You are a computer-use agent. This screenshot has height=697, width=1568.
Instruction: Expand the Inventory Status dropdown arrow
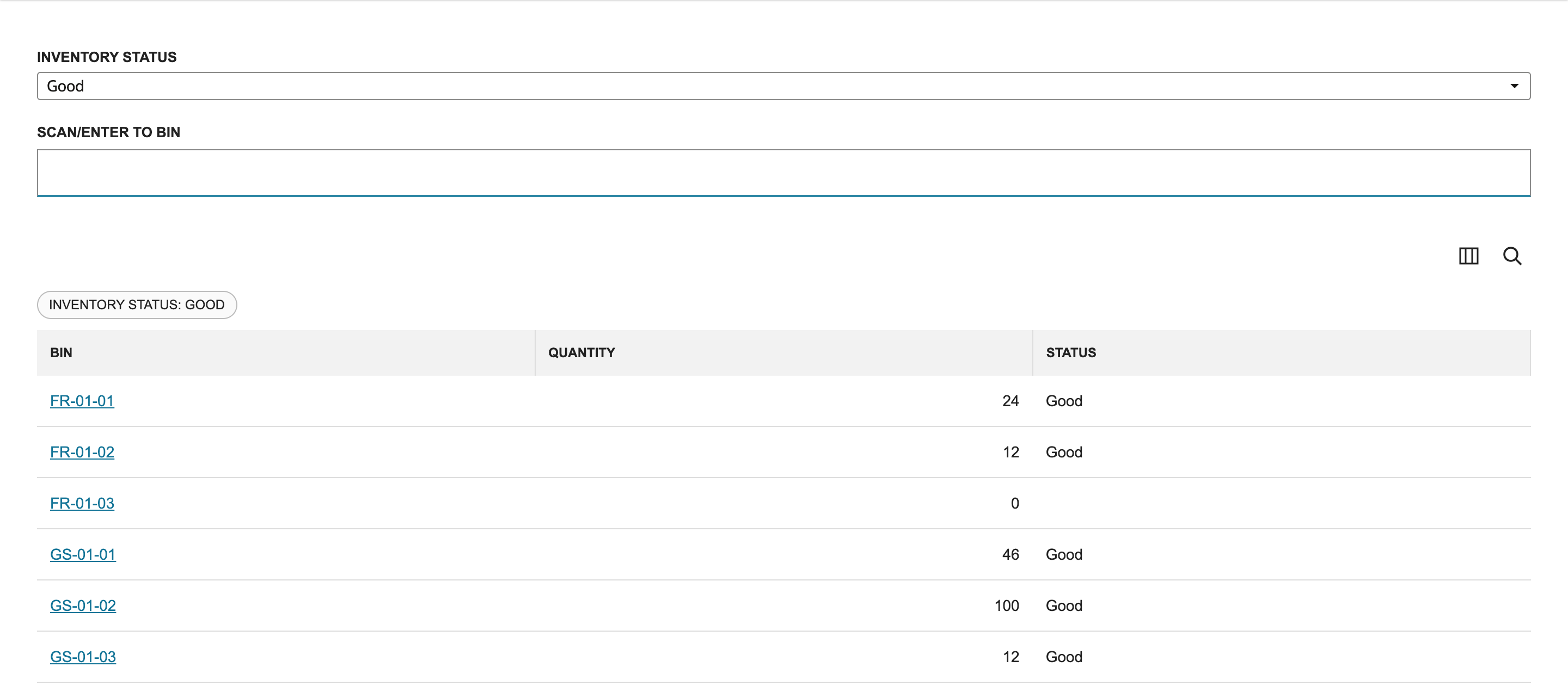[1514, 86]
